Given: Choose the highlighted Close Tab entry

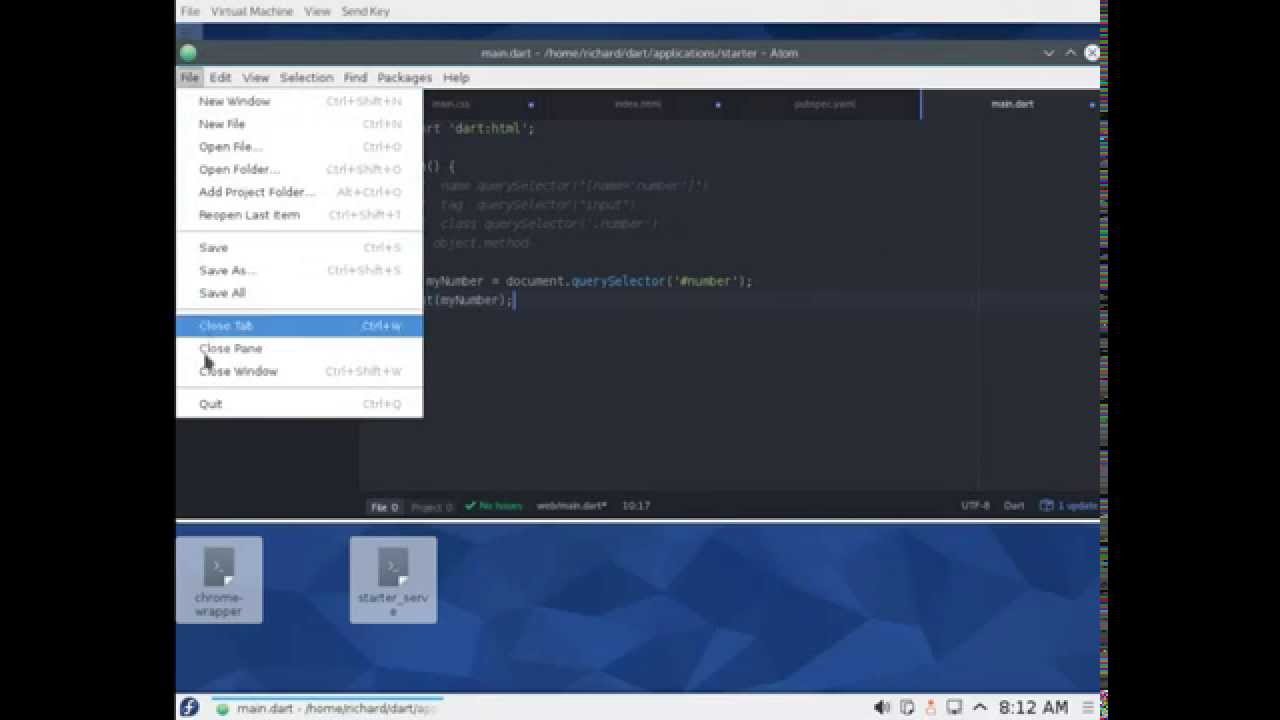Looking at the screenshot, I should (x=299, y=325).
